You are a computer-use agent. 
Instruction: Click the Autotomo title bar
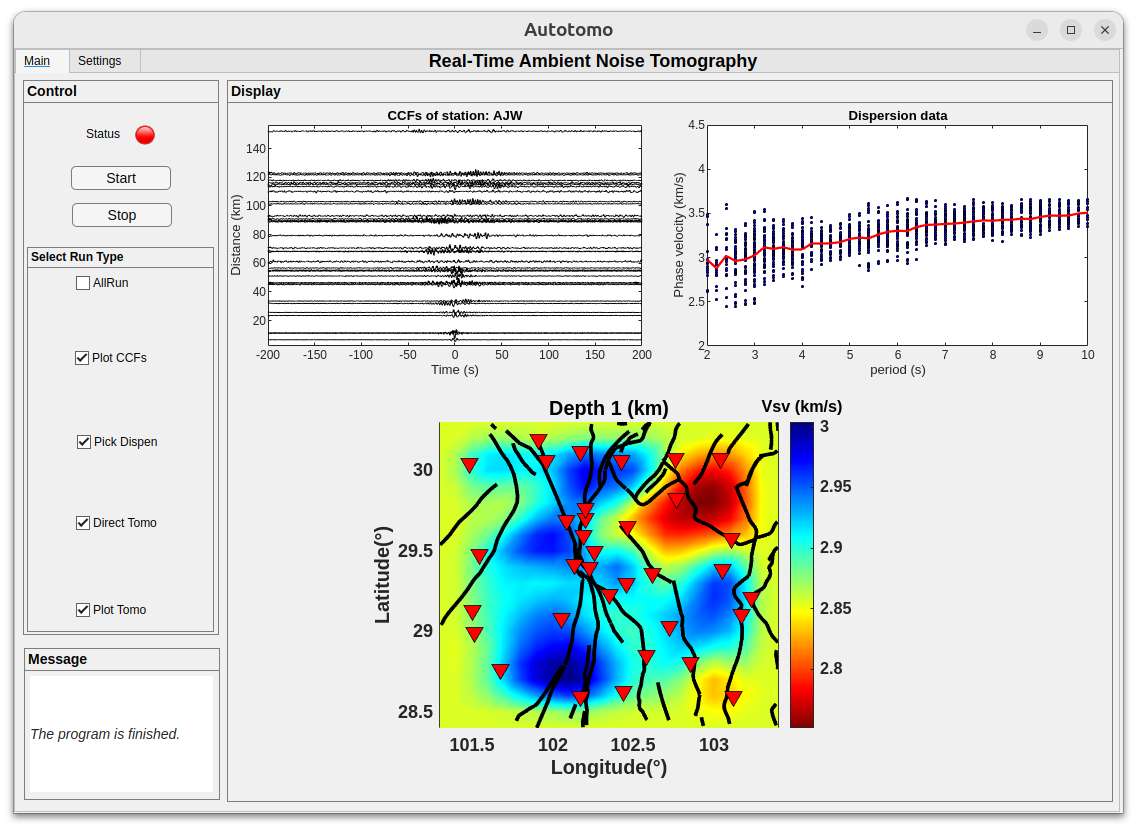pyautogui.click(x=568, y=30)
